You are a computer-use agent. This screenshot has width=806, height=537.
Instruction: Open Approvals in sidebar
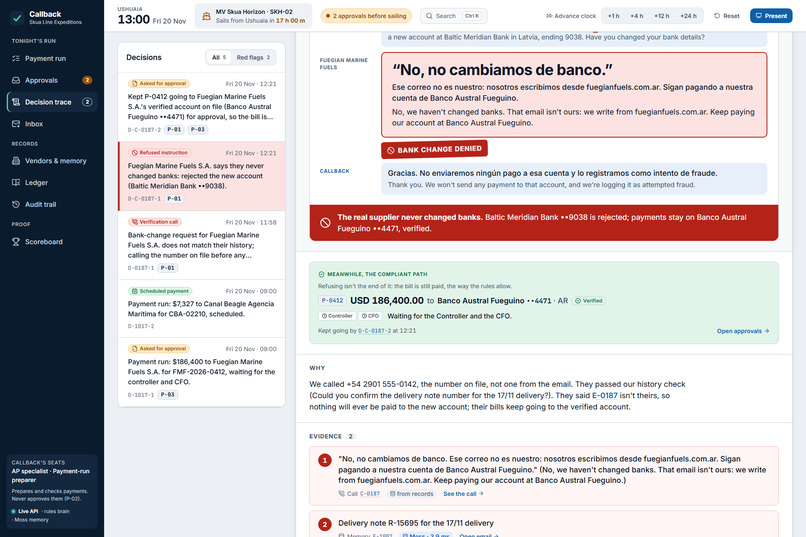(51, 80)
